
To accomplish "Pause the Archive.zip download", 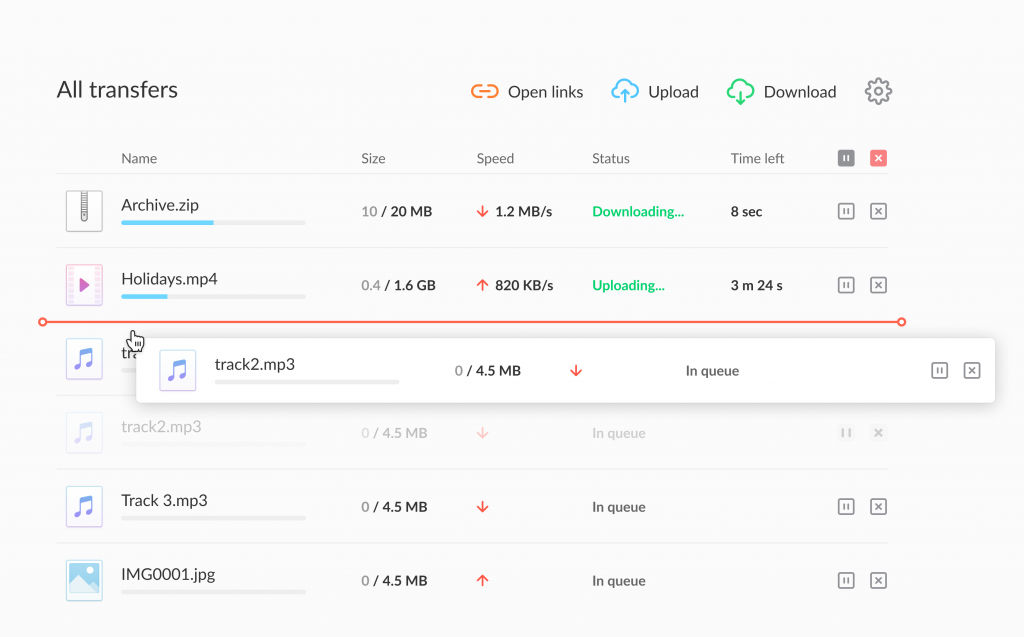I will click(x=846, y=211).
